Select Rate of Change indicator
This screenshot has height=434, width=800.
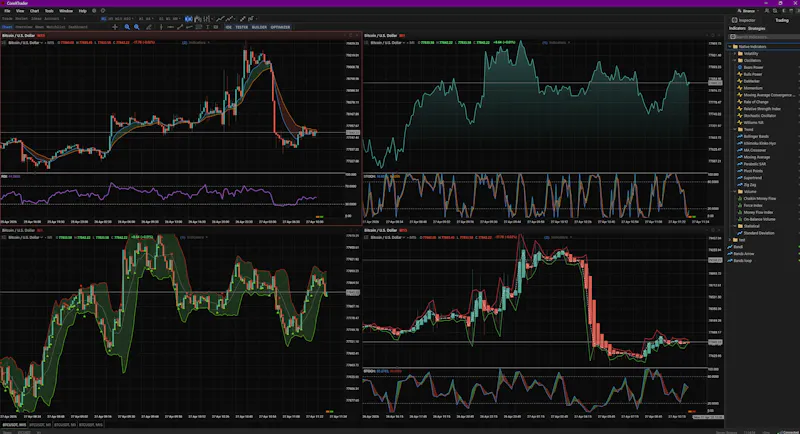756,102
